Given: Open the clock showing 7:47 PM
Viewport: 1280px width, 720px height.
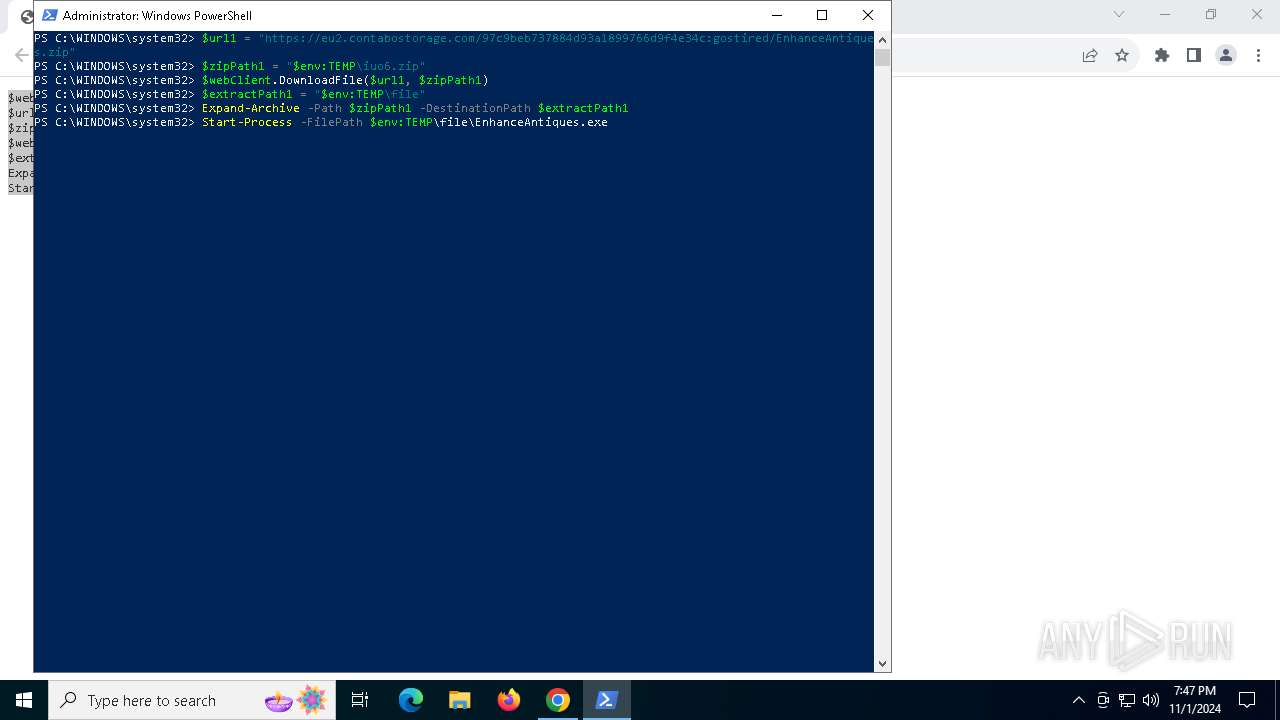Looking at the screenshot, I should [1195, 700].
